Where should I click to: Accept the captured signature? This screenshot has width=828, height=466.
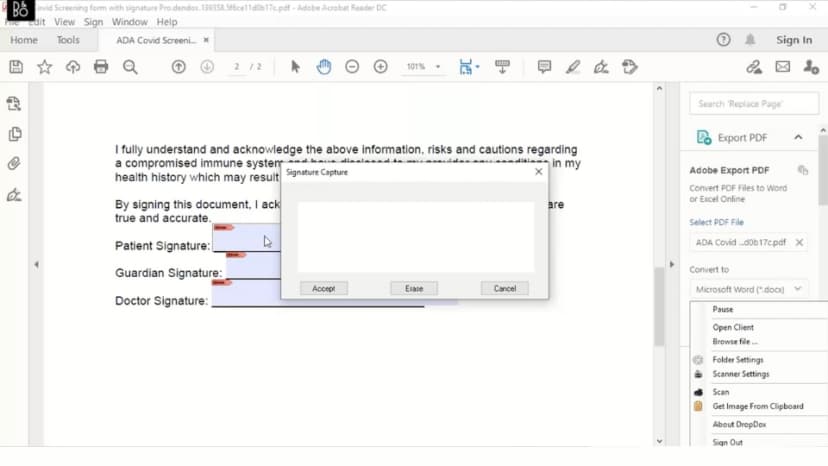coord(324,288)
